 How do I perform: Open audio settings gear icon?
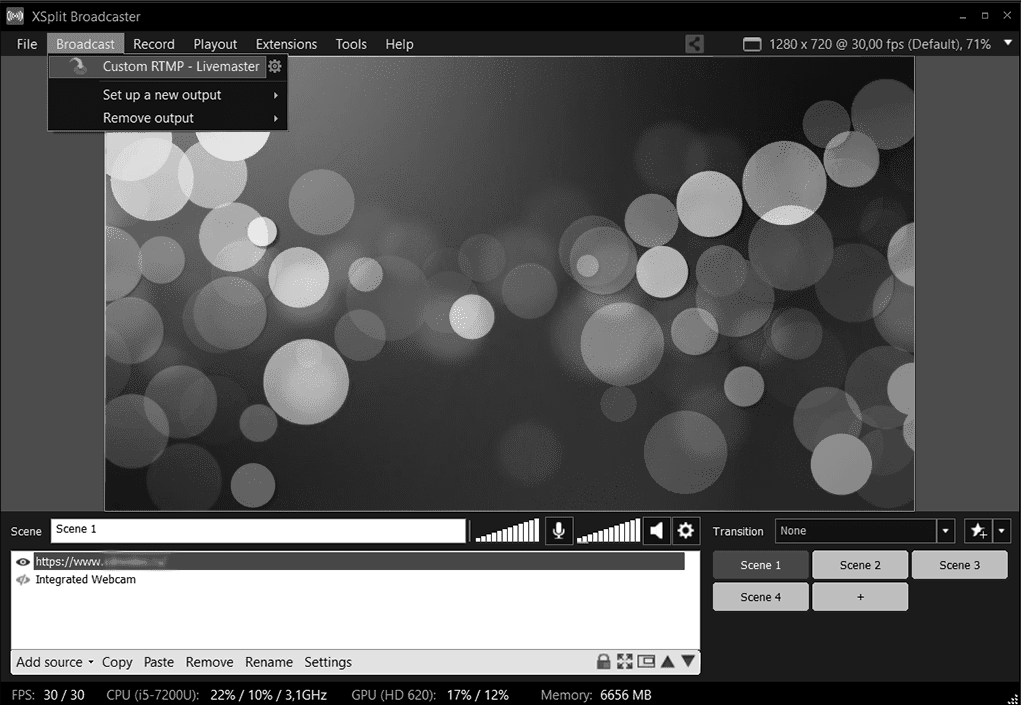(685, 531)
